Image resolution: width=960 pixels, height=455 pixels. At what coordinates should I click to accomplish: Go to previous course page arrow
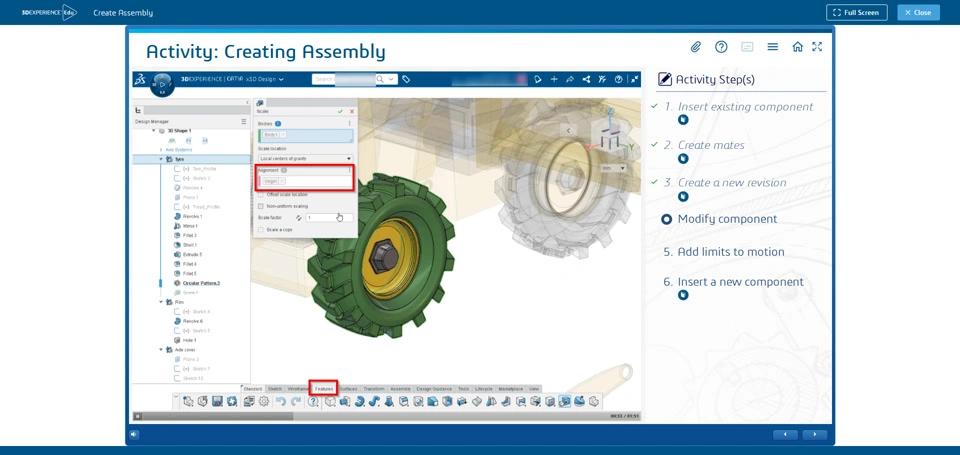click(x=785, y=435)
